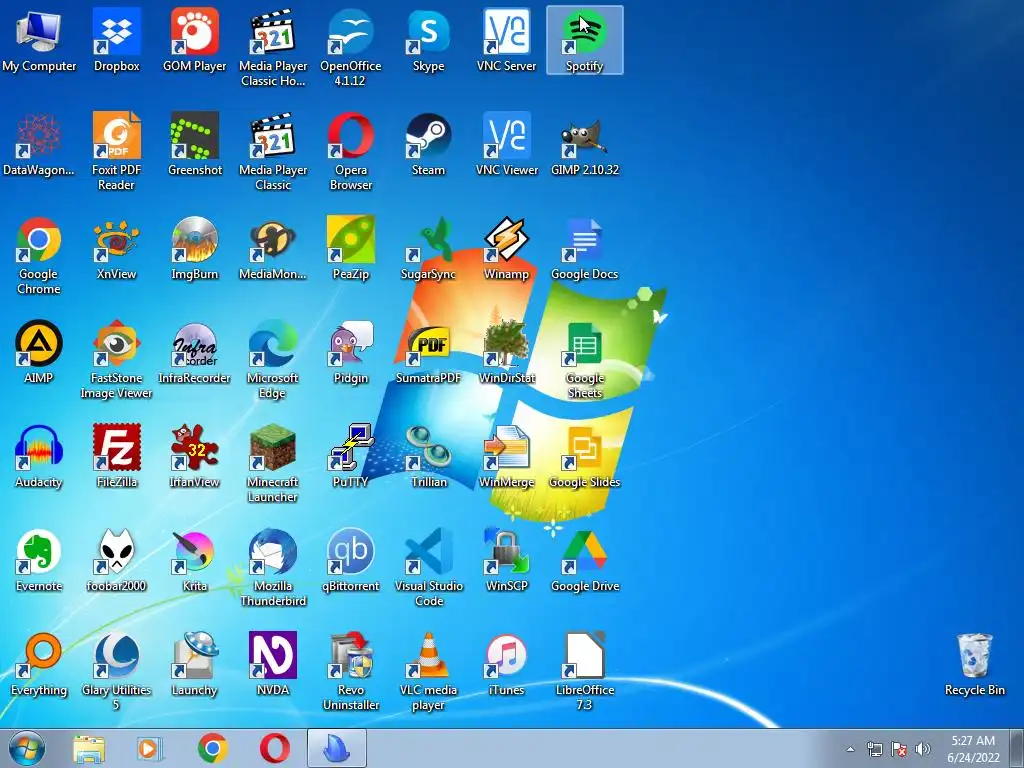Image resolution: width=1024 pixels, height=768 pixels.
Task: Select the OpenOffice 4.1.12 shortcut
Action: point(351,48)
